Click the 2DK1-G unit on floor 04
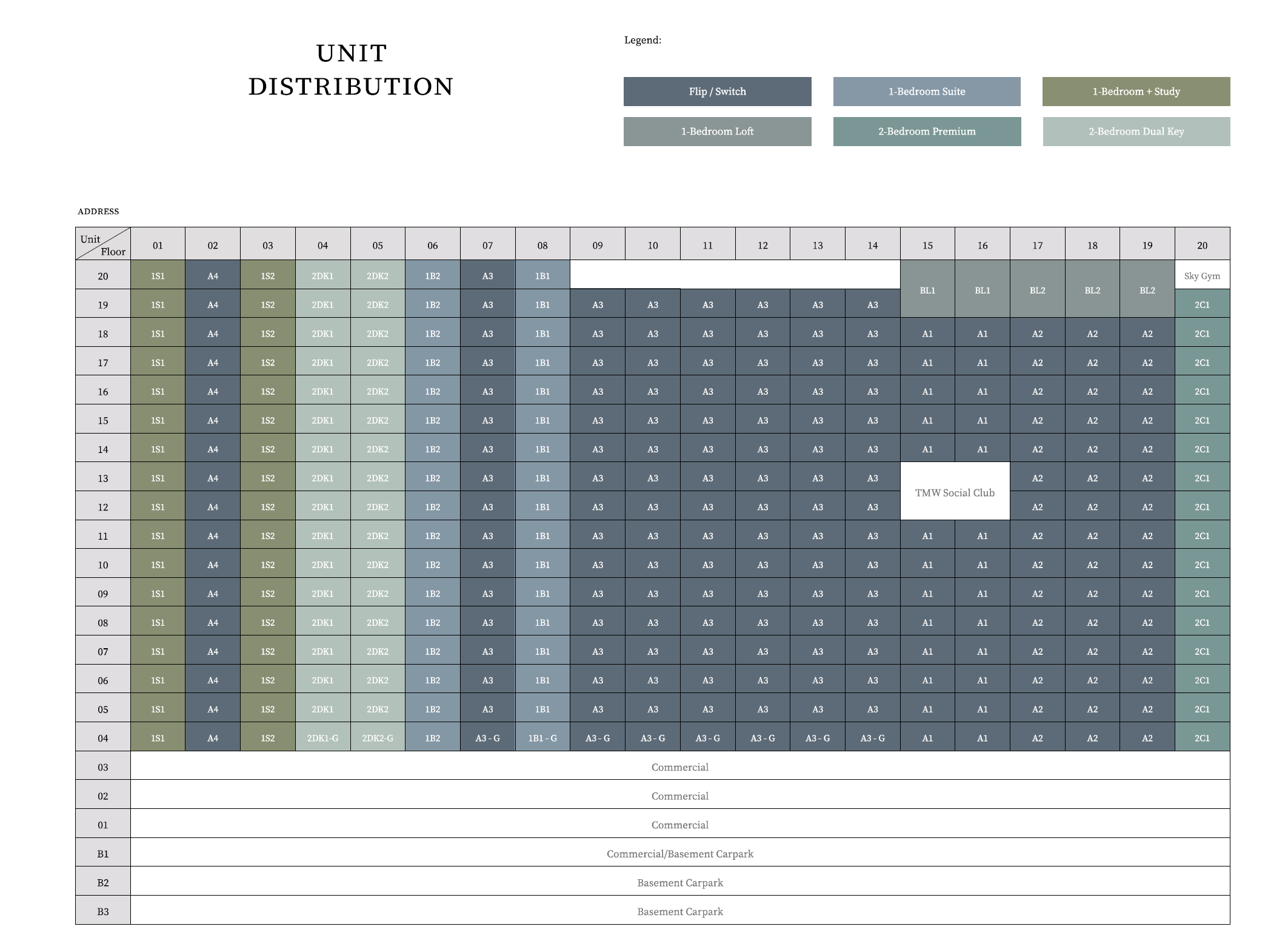The height and width of the screenshot is (952, 1288). pos(322,738)
